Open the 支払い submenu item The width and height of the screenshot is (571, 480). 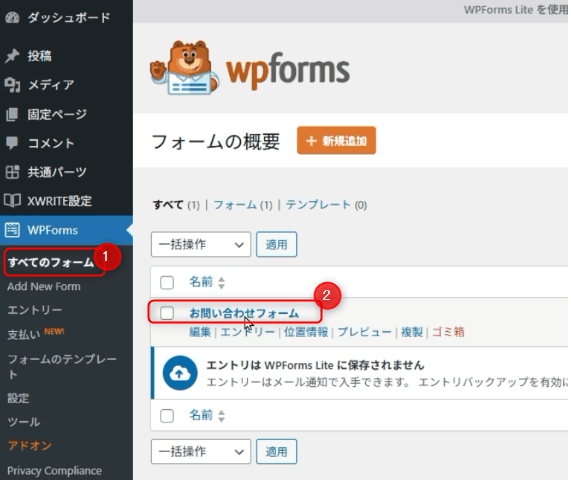point(24,334)
